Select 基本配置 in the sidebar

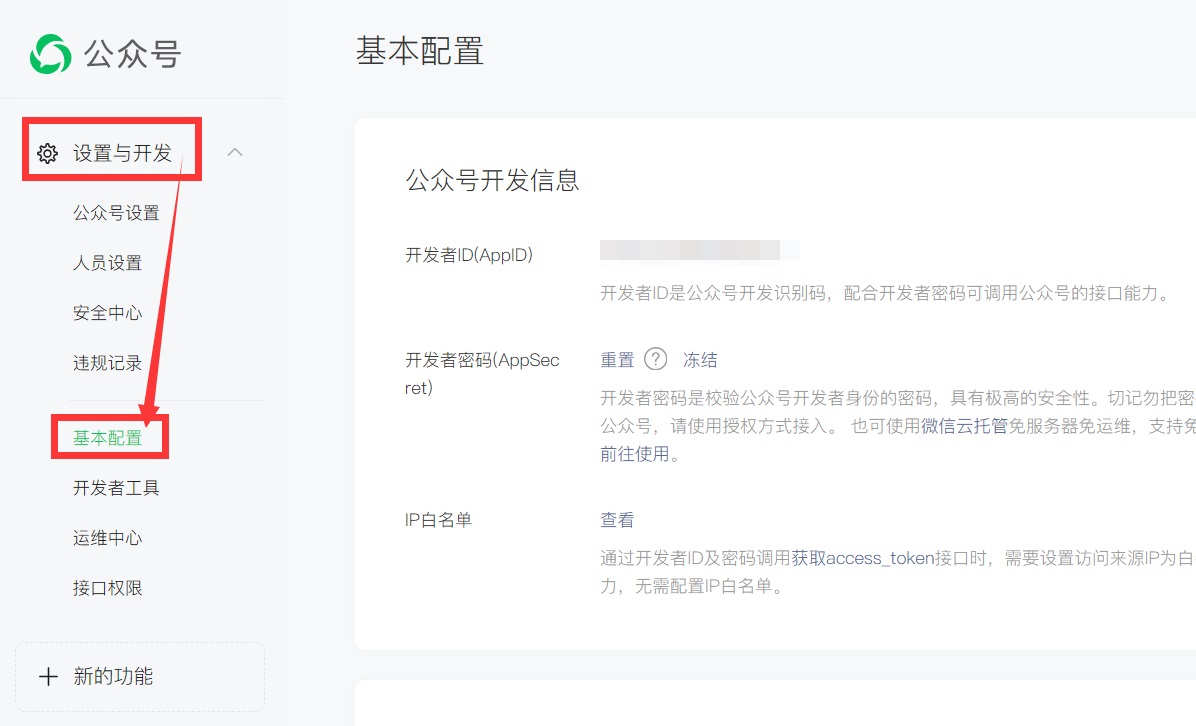point(108,438)
